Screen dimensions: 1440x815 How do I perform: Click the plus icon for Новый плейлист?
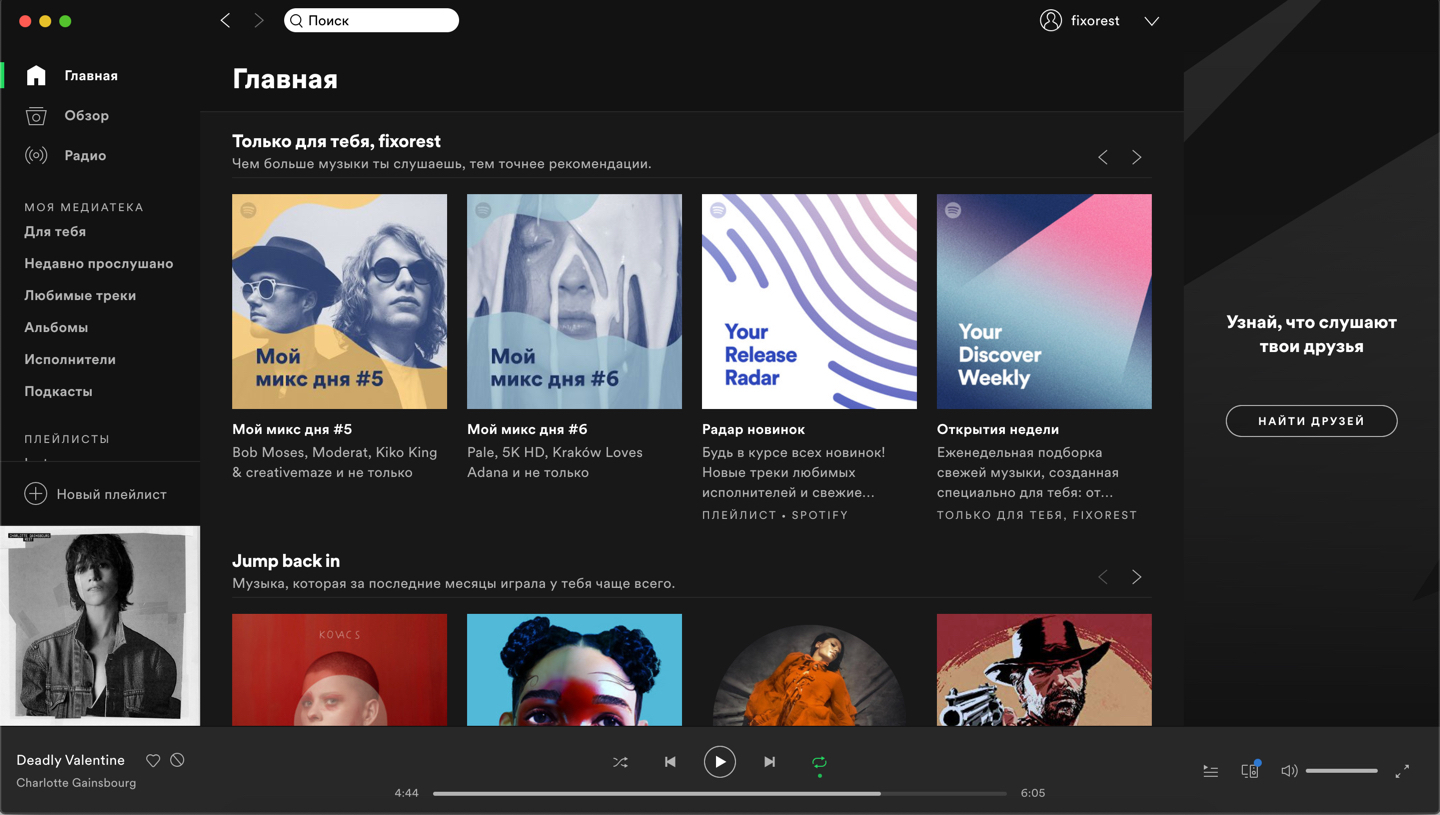point(35,494)
